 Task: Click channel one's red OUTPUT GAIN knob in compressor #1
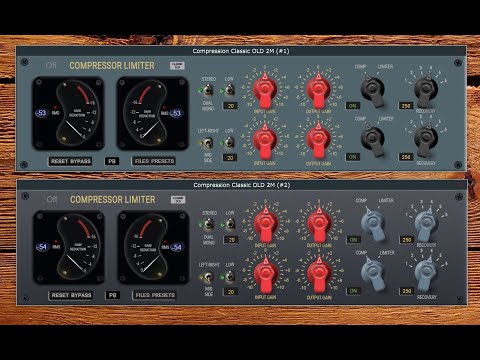(318, 90)
